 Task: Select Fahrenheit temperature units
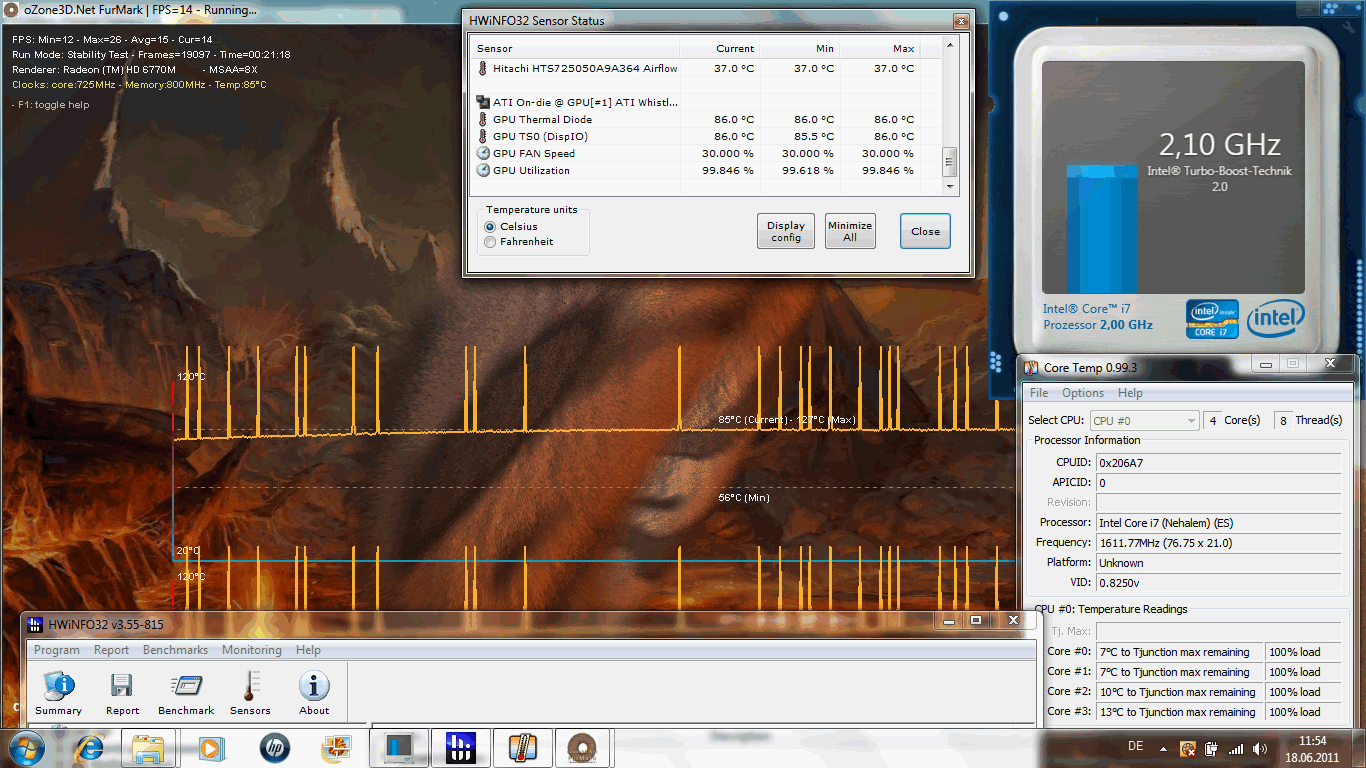click(490, 242)
